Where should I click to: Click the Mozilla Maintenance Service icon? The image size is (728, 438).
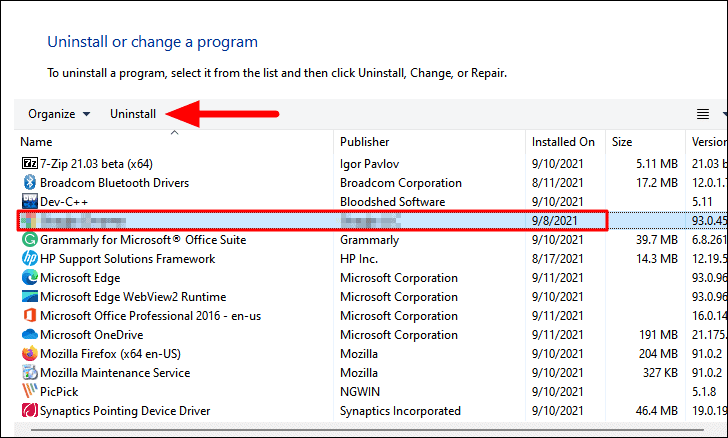coord(30,373)
